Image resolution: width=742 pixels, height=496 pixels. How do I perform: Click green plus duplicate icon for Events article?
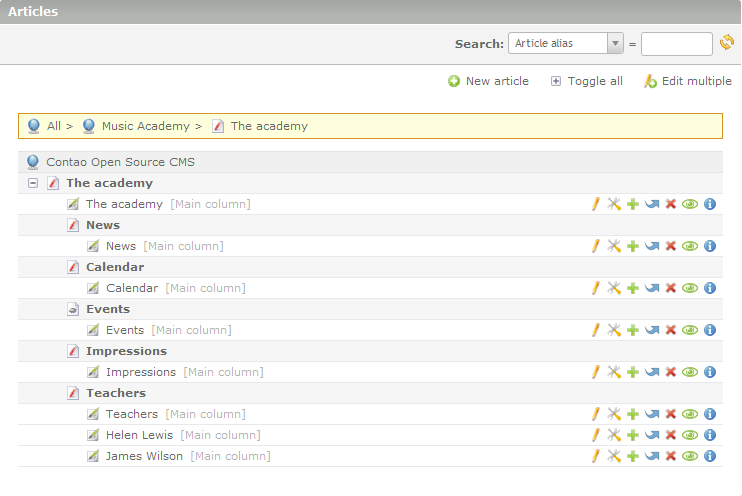click(x=632, y=330)
